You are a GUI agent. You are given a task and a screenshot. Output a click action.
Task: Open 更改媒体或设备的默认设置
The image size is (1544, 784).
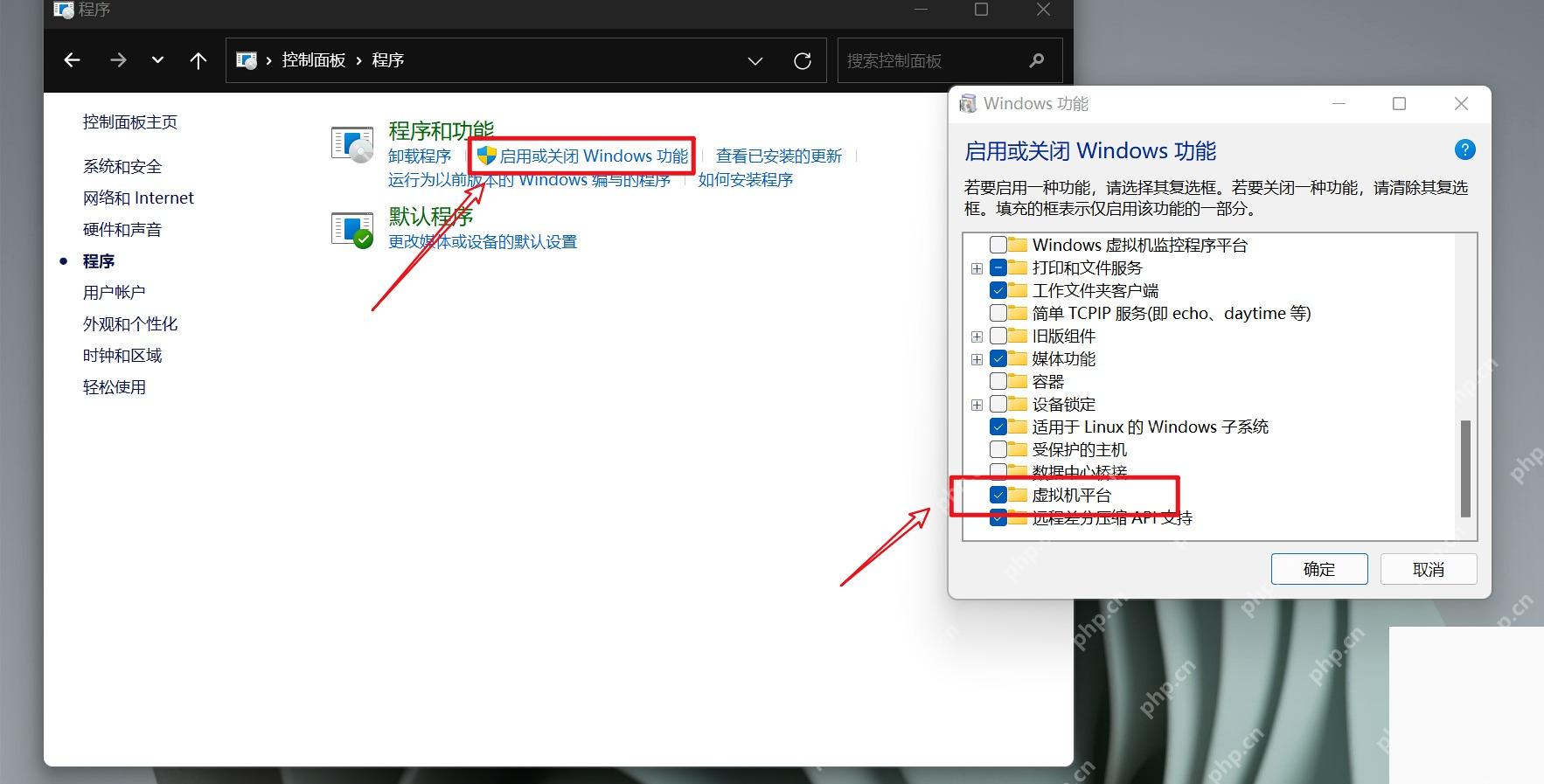[483, 241]
